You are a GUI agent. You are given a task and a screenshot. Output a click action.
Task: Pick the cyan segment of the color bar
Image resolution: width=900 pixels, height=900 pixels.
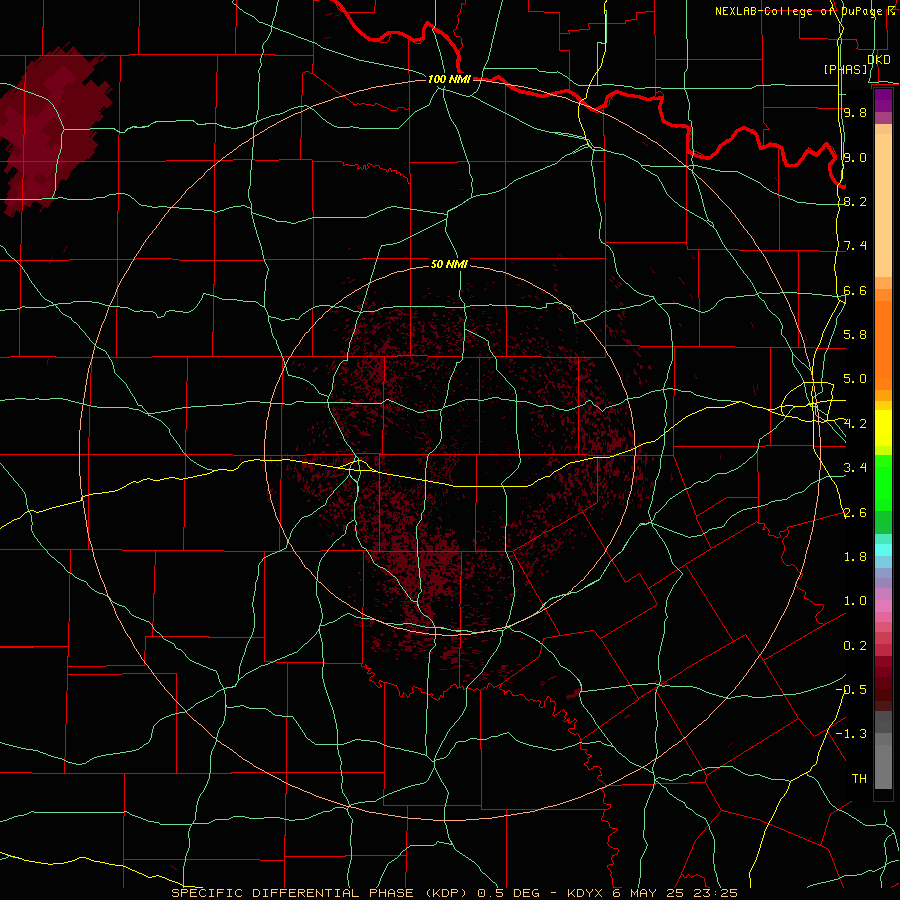(883, 550)
